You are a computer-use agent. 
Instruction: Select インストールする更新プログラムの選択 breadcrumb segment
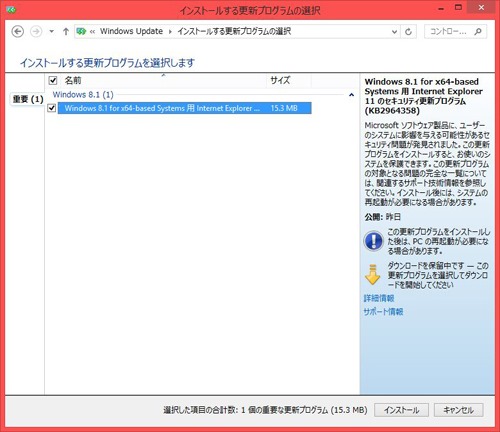pos(234,31)
